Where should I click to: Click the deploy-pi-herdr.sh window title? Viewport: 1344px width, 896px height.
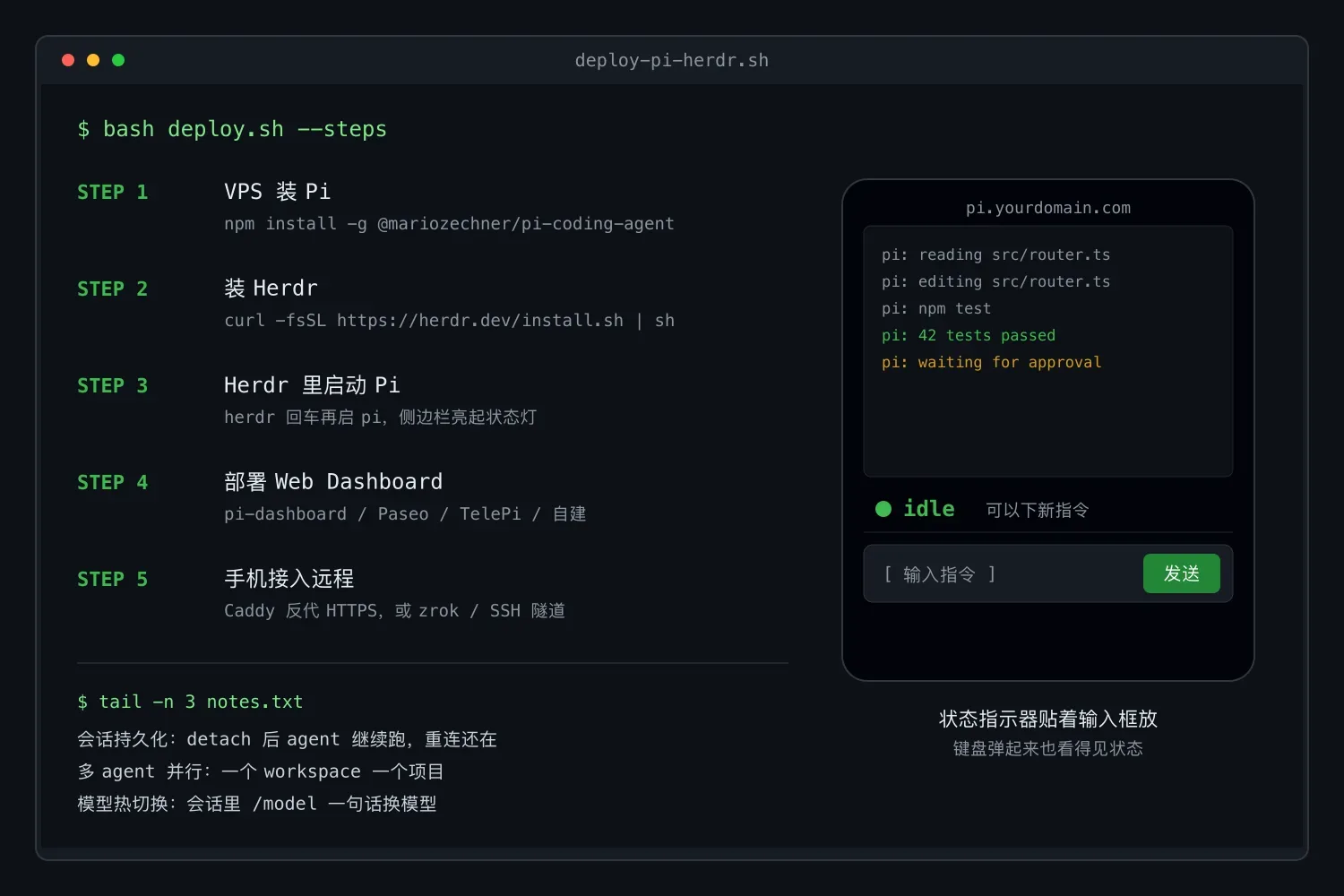click(672, 60)
